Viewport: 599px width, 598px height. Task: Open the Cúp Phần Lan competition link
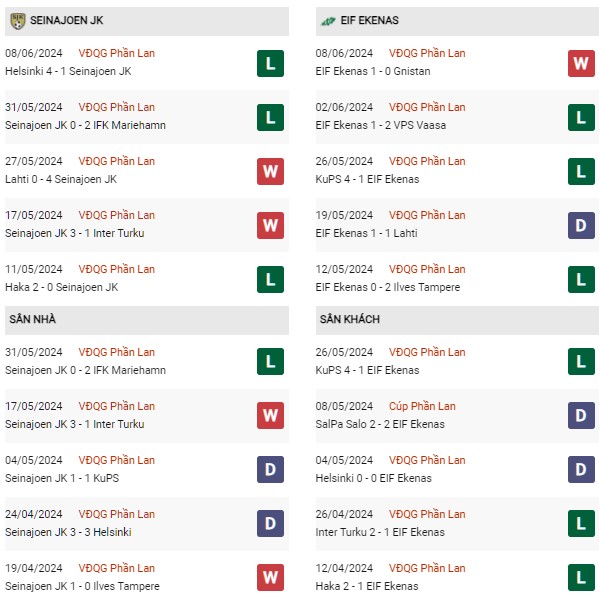(x=422, y=406)
